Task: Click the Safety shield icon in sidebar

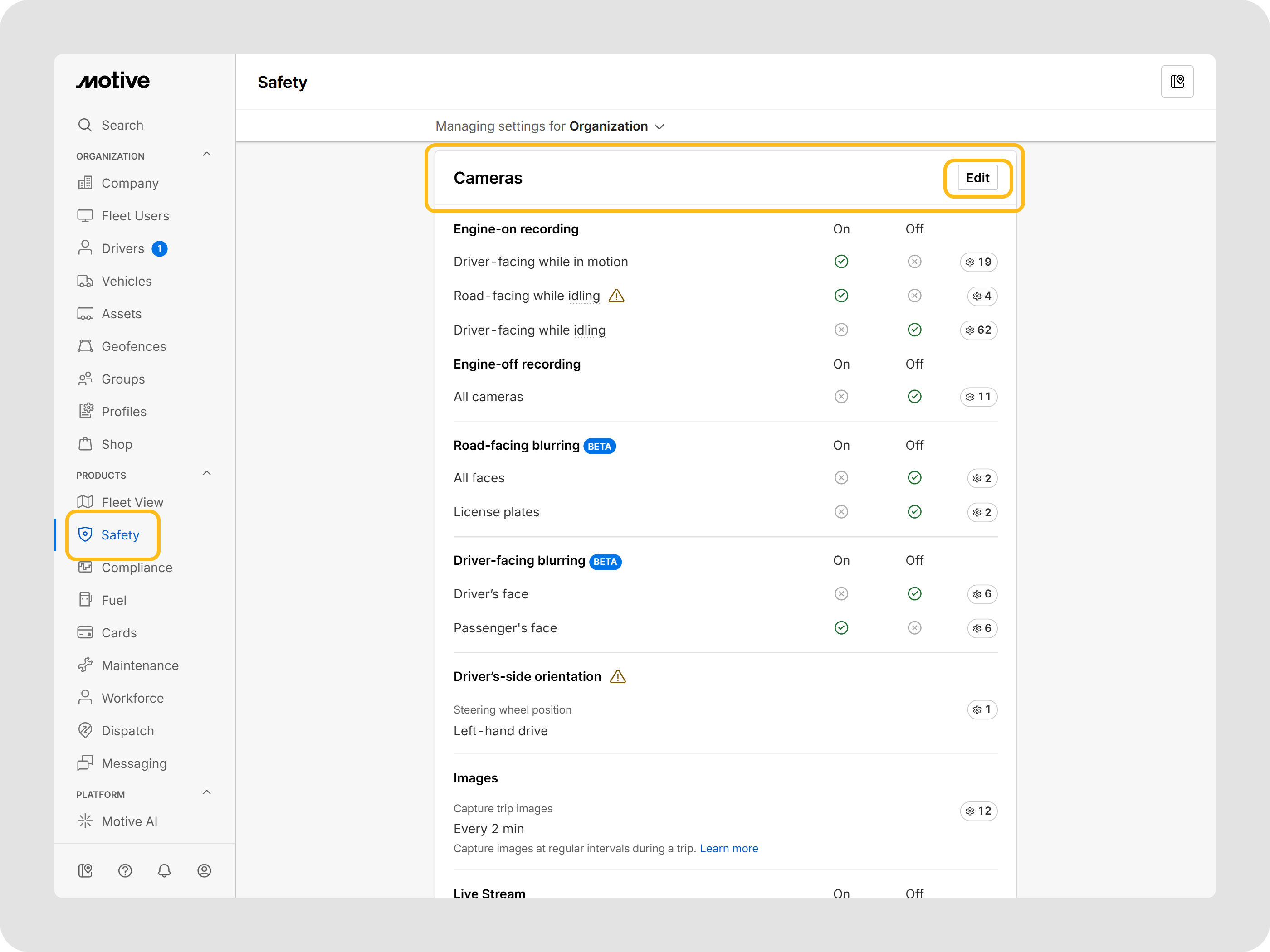Action: (85, 534)
